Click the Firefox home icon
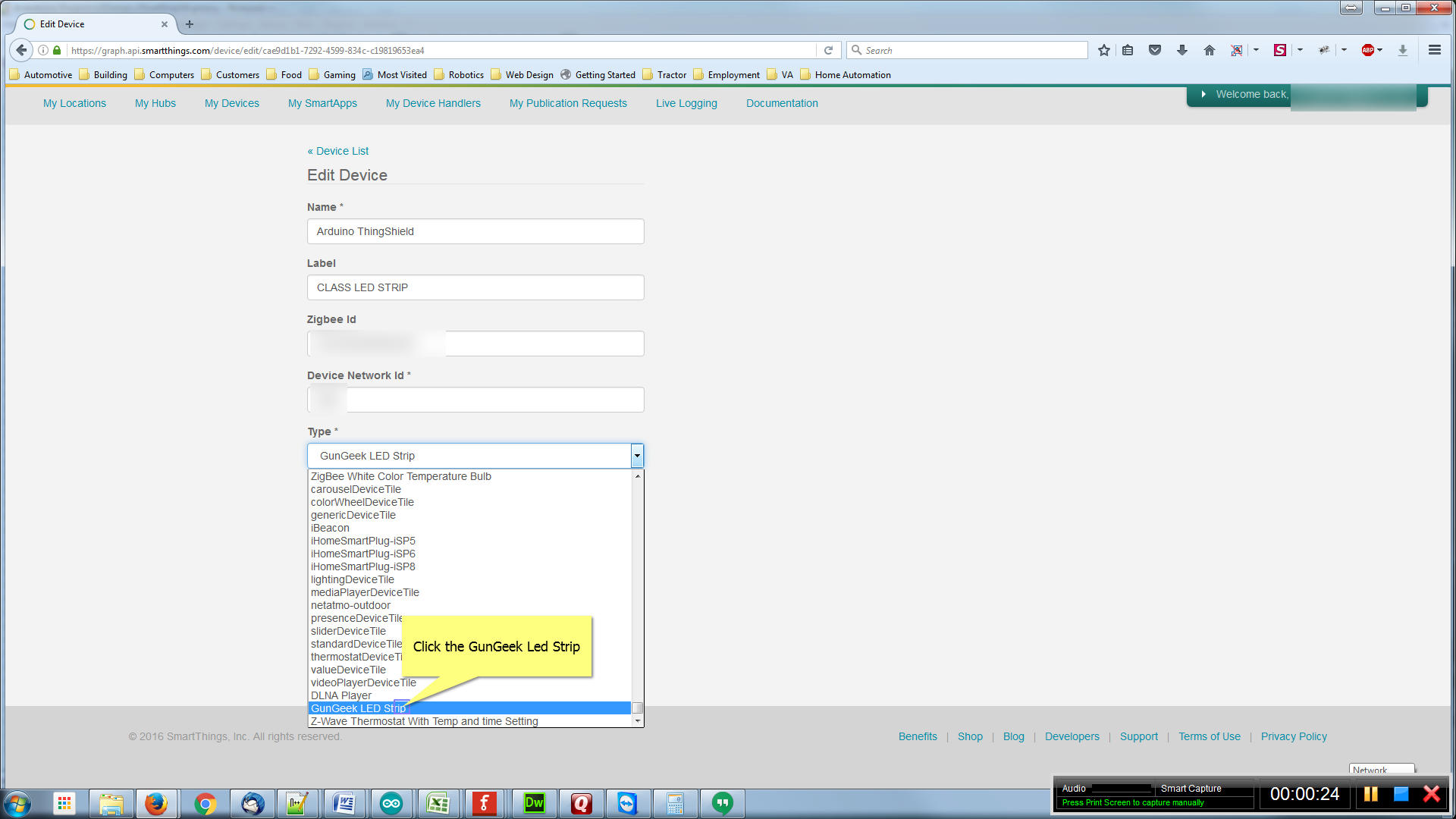 1209,50
